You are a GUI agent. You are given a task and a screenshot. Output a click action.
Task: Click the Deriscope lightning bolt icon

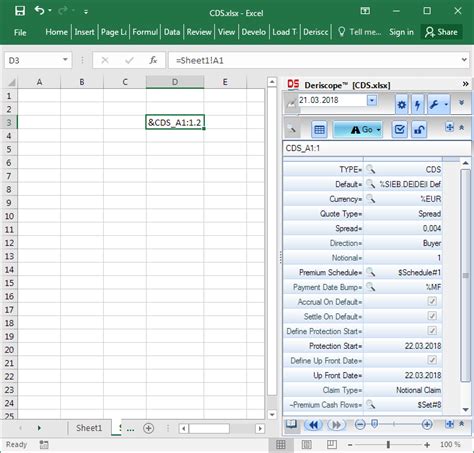point(418,105)
